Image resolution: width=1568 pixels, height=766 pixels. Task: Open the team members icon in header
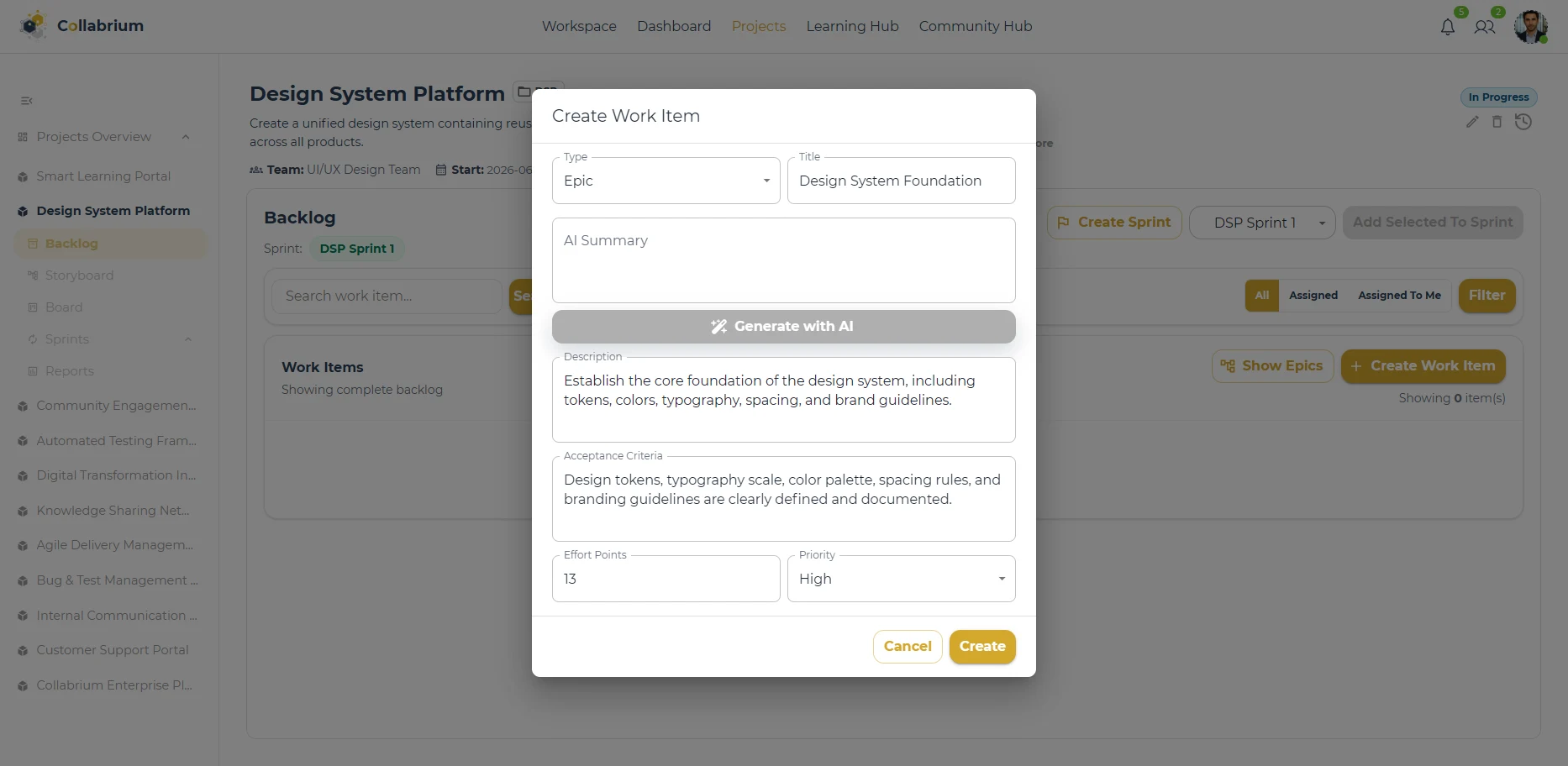pyautogui.click(x=1485, y=27)
